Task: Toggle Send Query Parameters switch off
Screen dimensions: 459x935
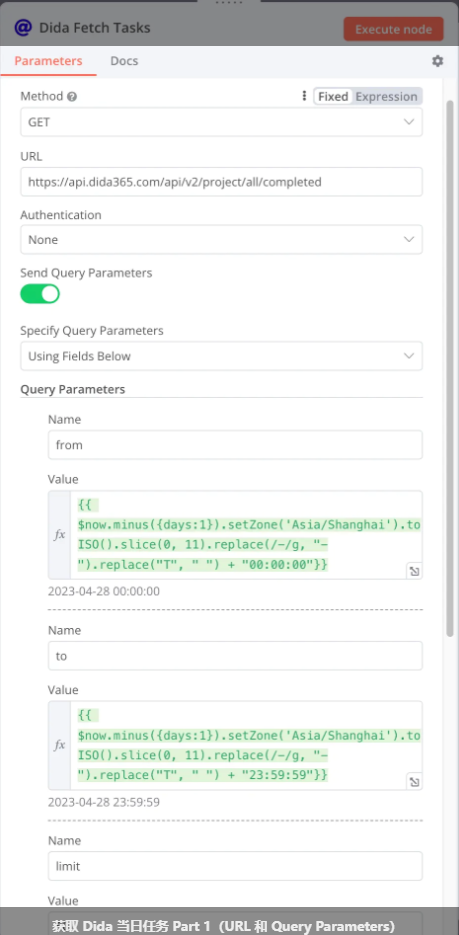Action: 40,293
